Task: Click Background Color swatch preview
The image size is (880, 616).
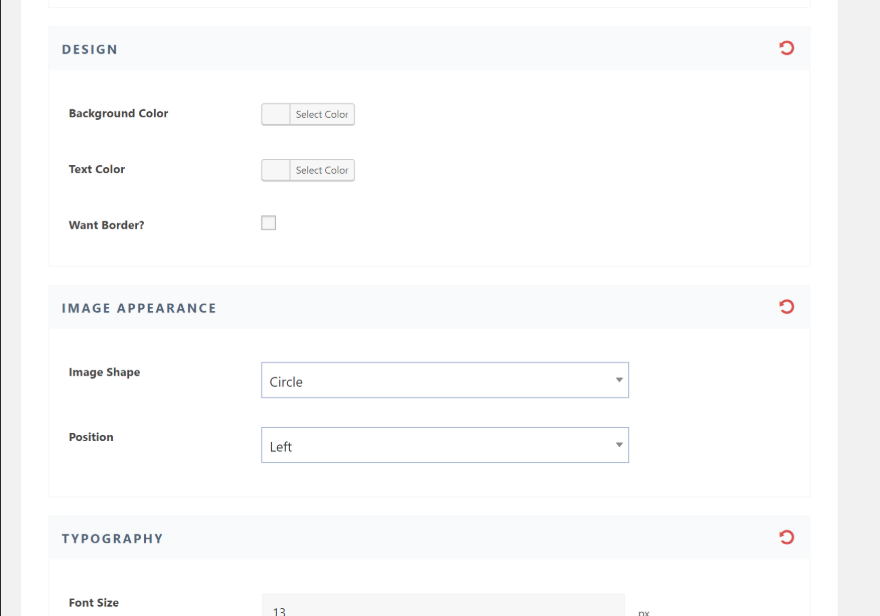Action: (276, 114)
